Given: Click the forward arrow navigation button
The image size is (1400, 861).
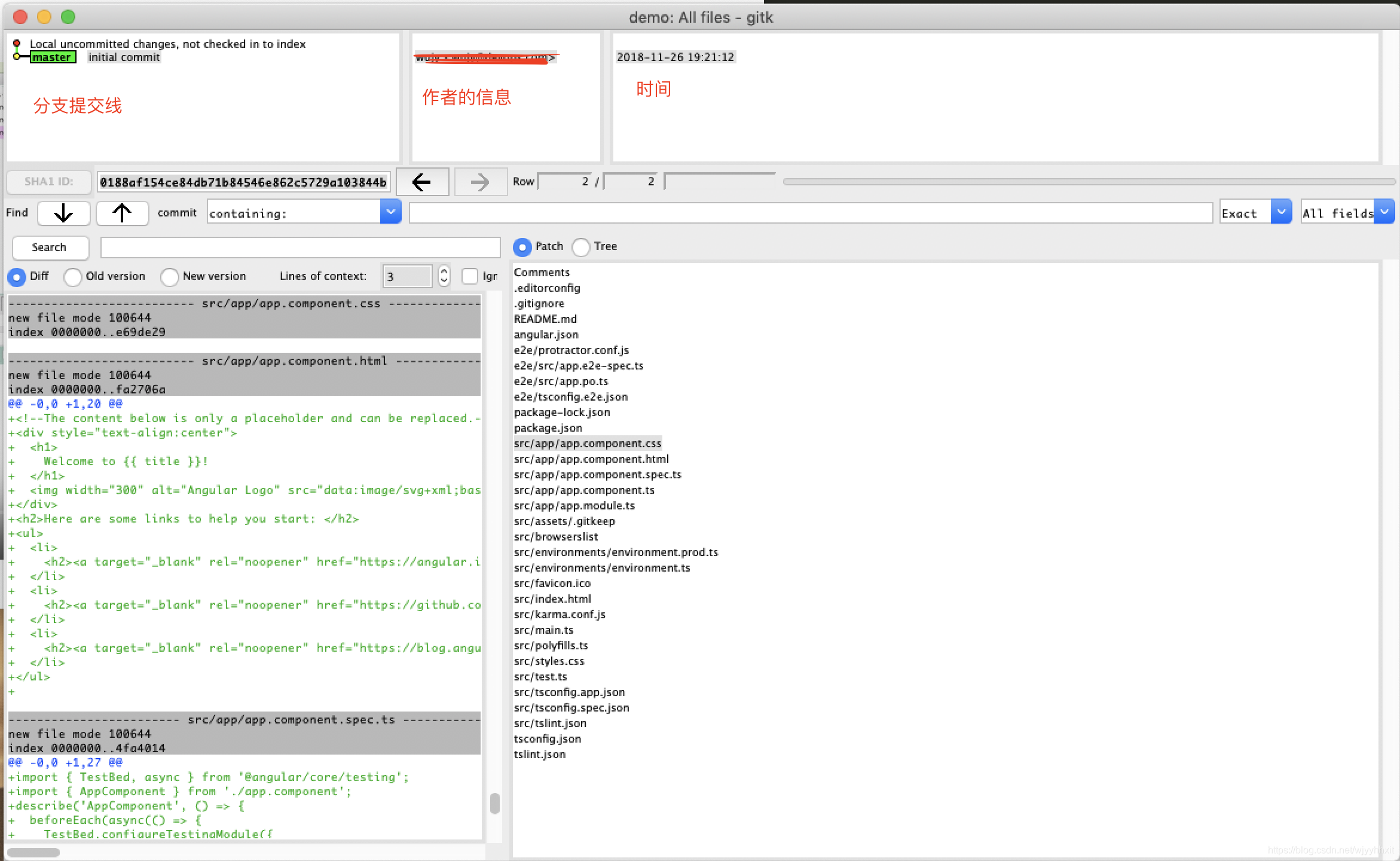Looking at the screenshot, I should [x=480, y=182].
